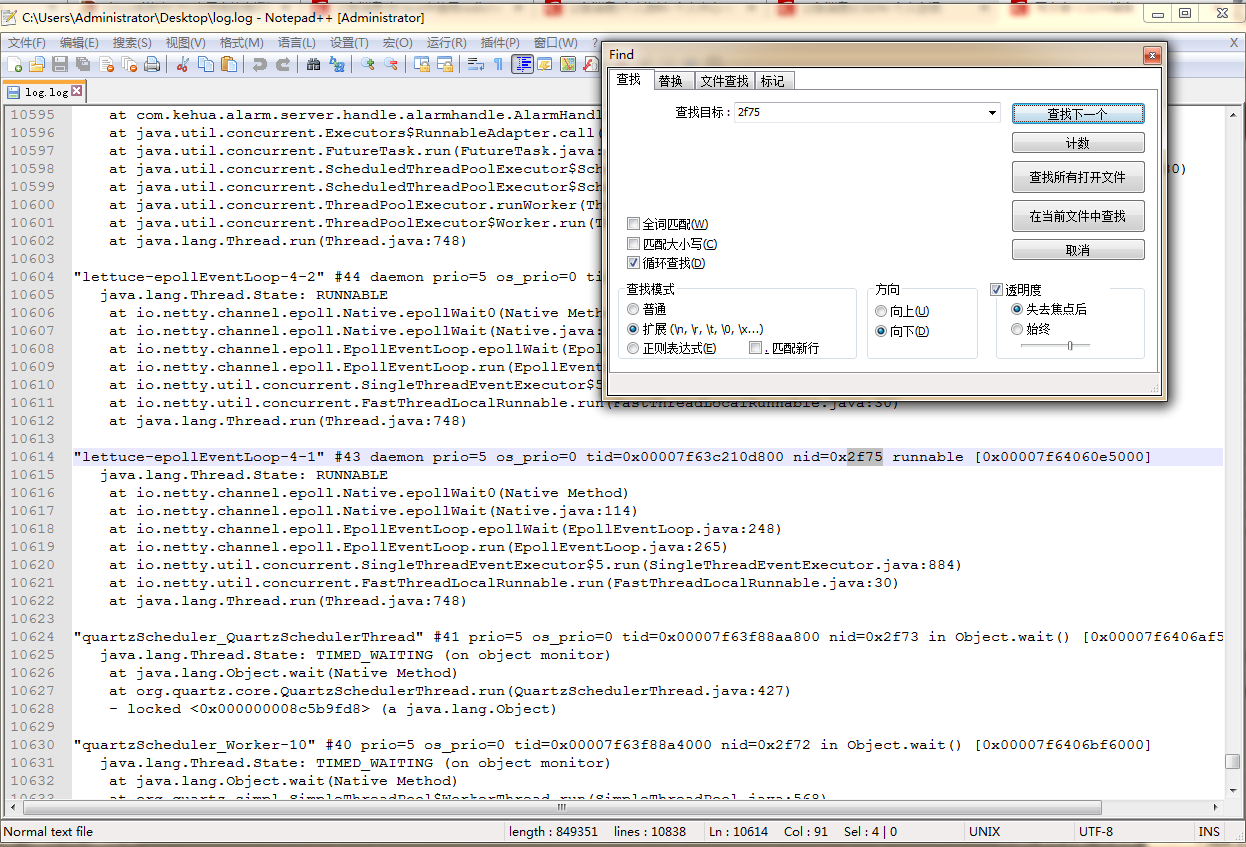Expand the 查找目标 combo box arrow
The width and height of the screenshot is (1246, 847).
coord(992,112)
